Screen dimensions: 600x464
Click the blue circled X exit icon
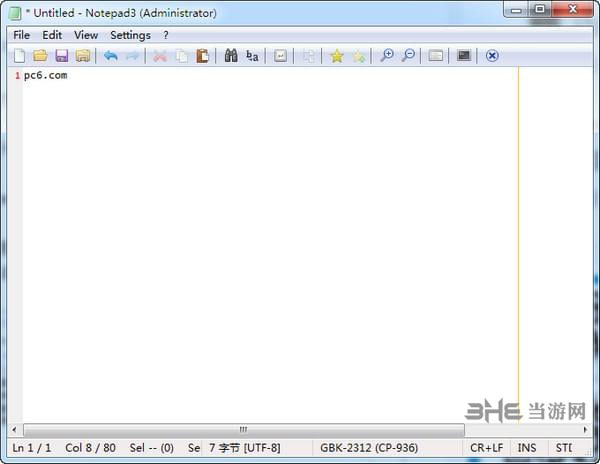point(492,56)
